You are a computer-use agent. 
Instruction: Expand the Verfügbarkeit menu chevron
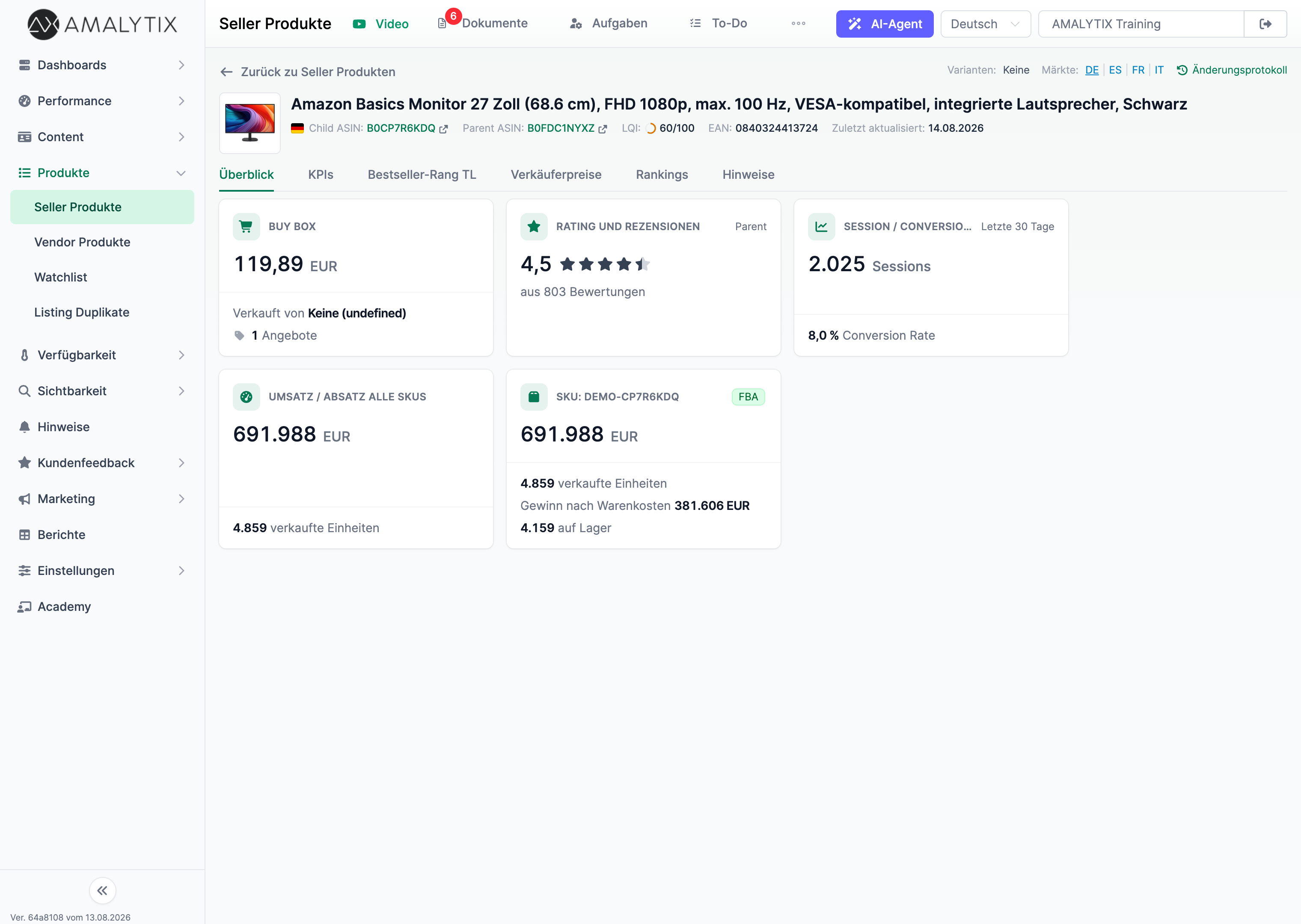(x=181, y=355)
